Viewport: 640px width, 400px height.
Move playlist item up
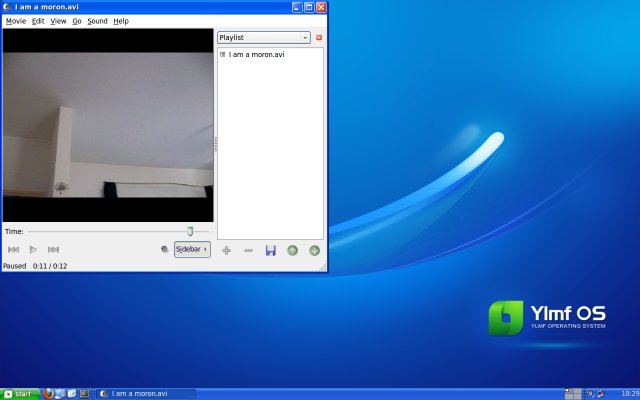point(293,250)
